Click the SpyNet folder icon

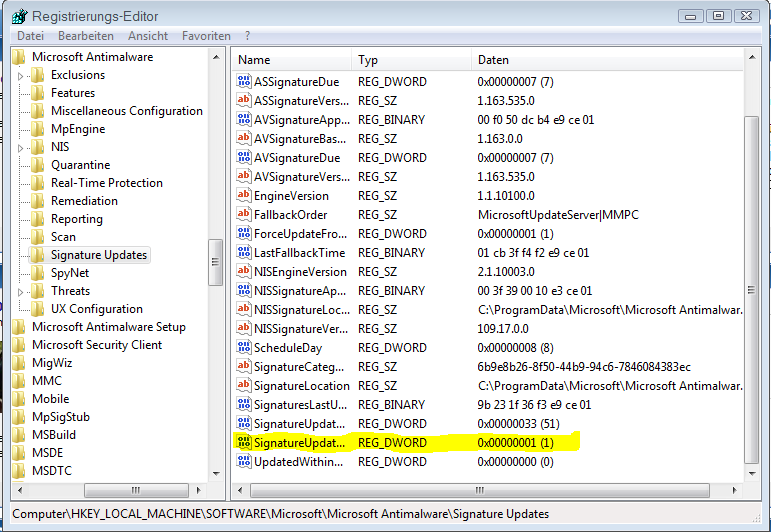37,273
